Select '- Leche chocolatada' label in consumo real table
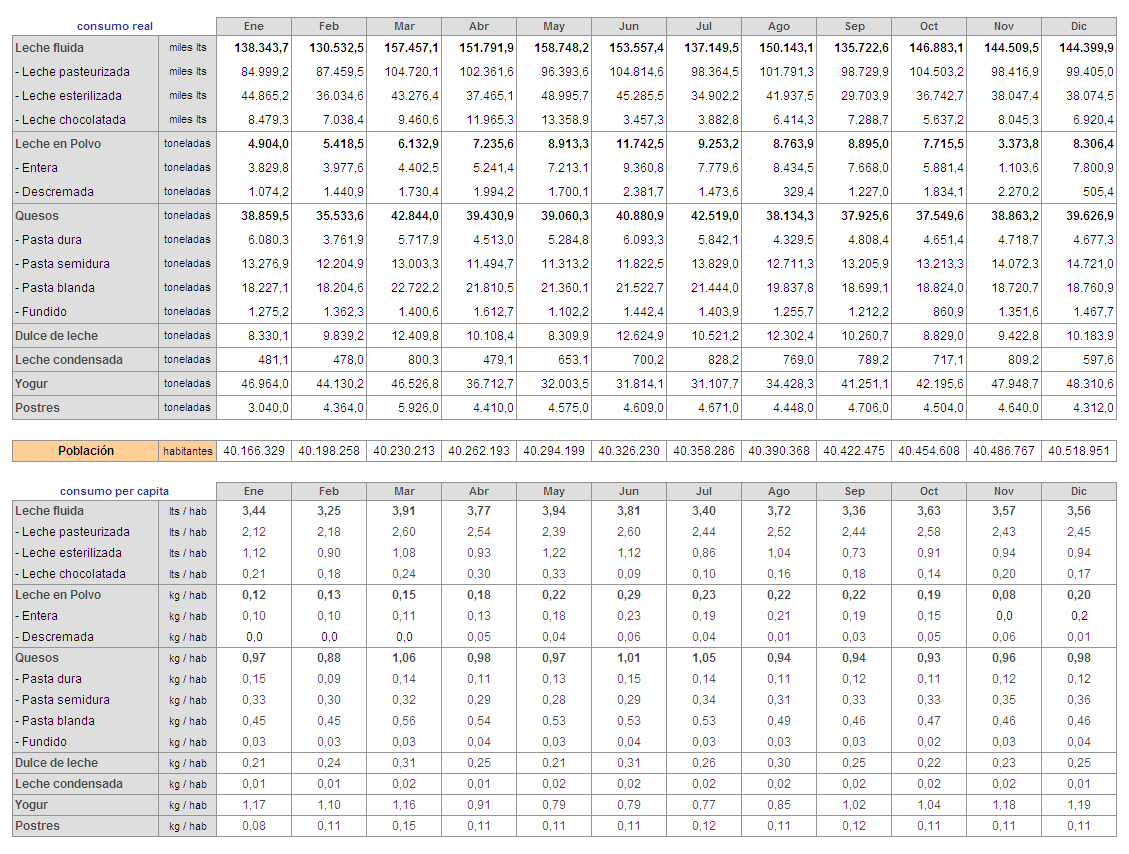 [x=71, y=120]
